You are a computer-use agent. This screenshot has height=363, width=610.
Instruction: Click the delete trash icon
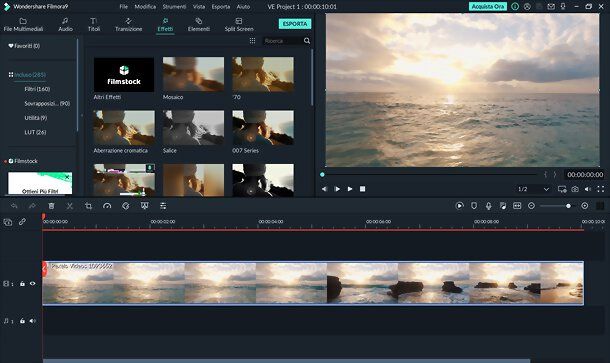click(51, 206)
